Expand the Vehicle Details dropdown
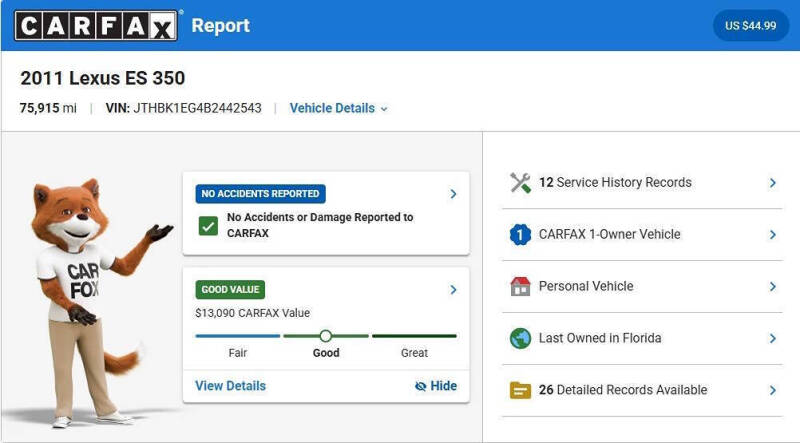800x443 pixels. point(338,108)
